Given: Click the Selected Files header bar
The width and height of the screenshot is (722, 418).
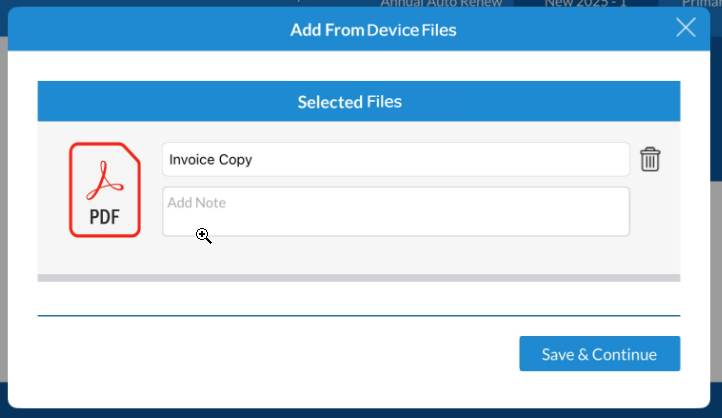Looking at the screenshot, I should click(358, 102).
